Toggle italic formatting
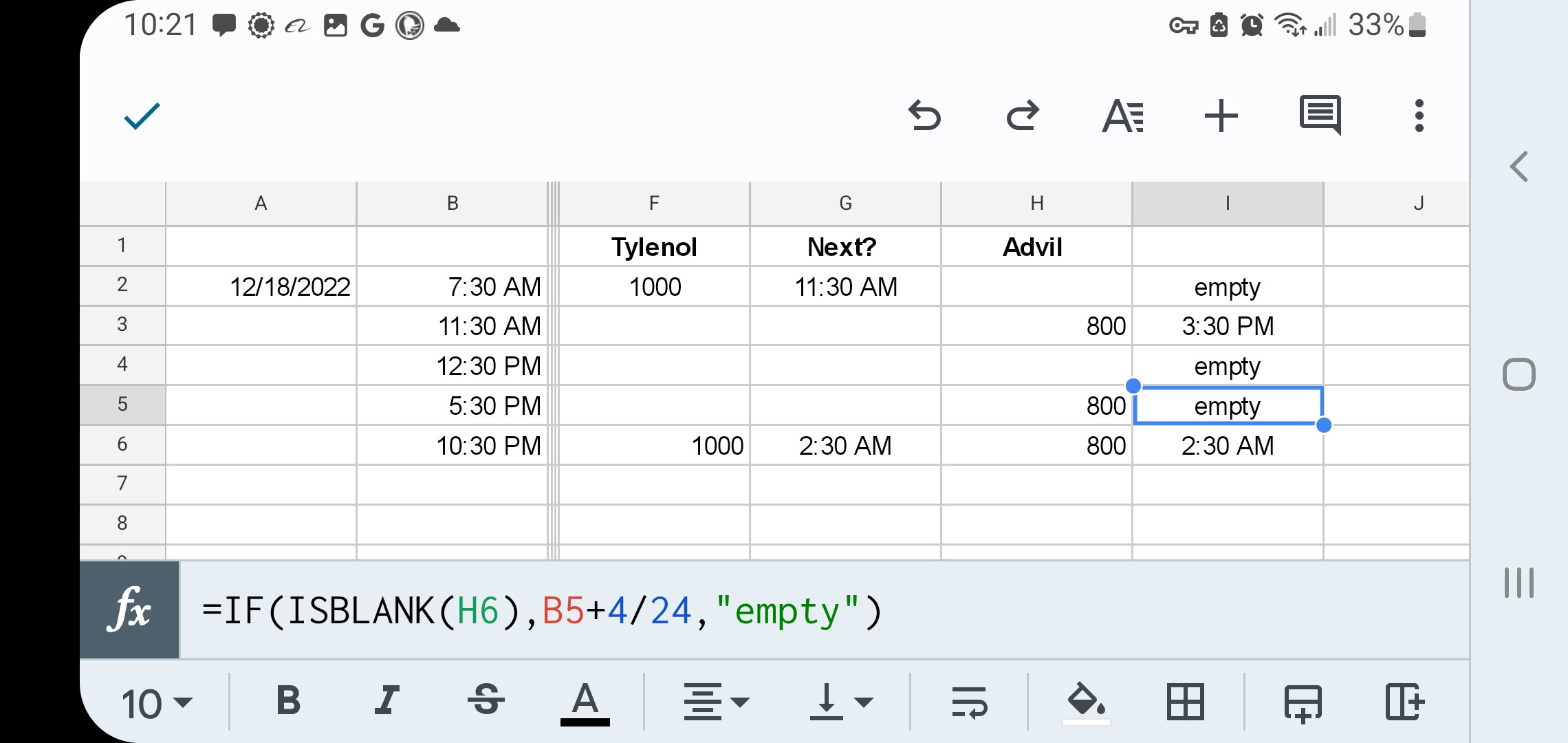The width and height of the screenshot is (1568, 743). coord(387,701)
